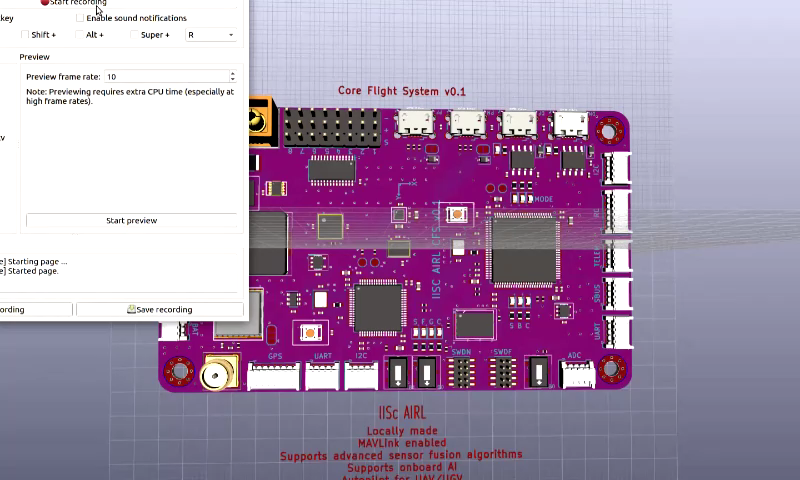This screenshot has width=800, height=480.
Task: Click the SWDF debug header
Action: point(503,372)
